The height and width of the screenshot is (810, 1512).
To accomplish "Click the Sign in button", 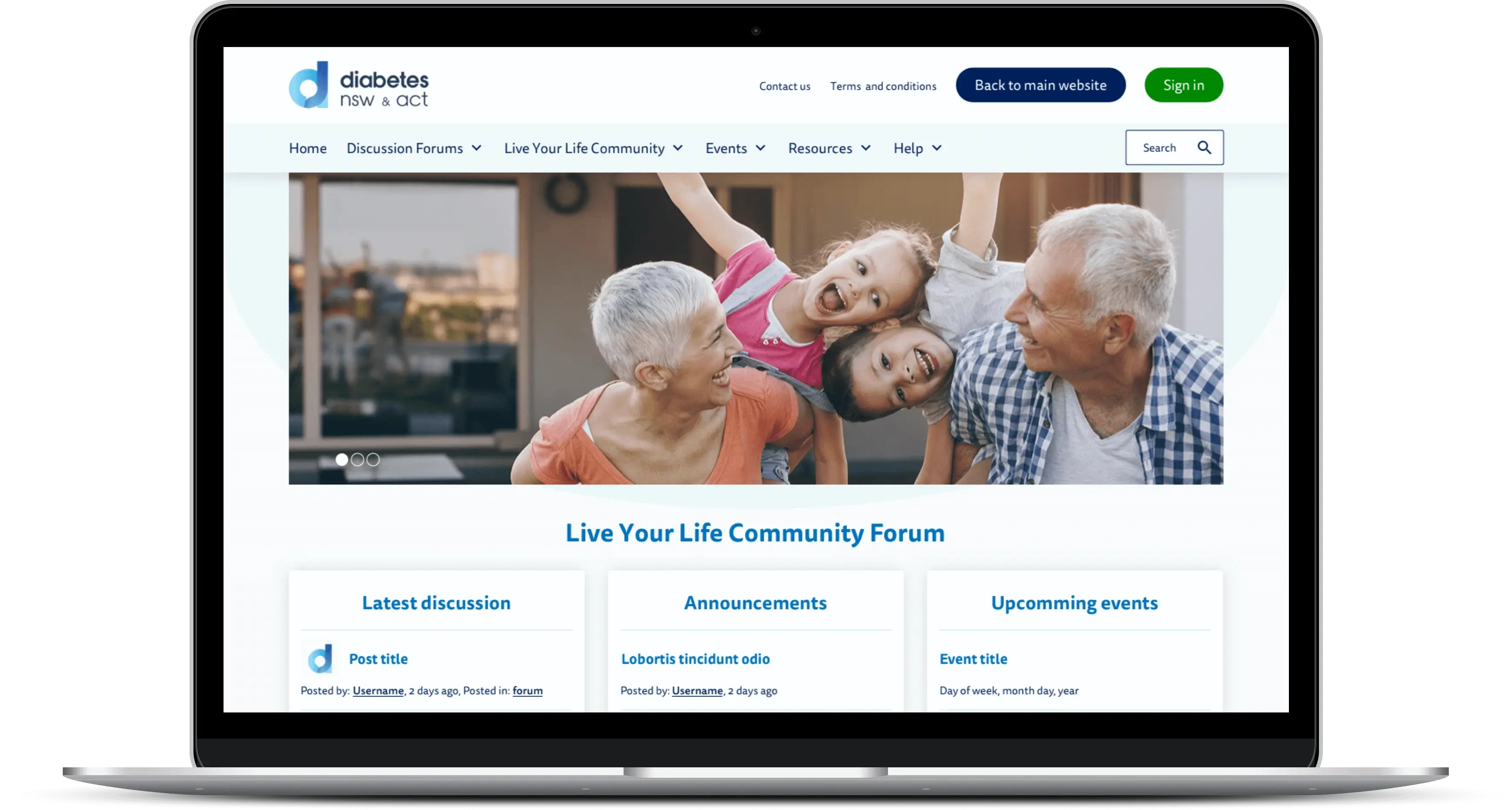I will [1184, 85].
